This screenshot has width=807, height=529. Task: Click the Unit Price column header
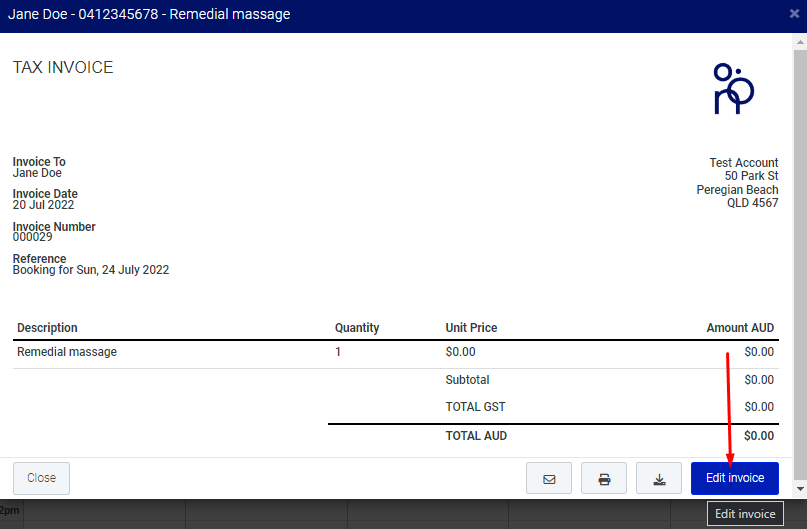pyautogui.click(x=471, y=328)
